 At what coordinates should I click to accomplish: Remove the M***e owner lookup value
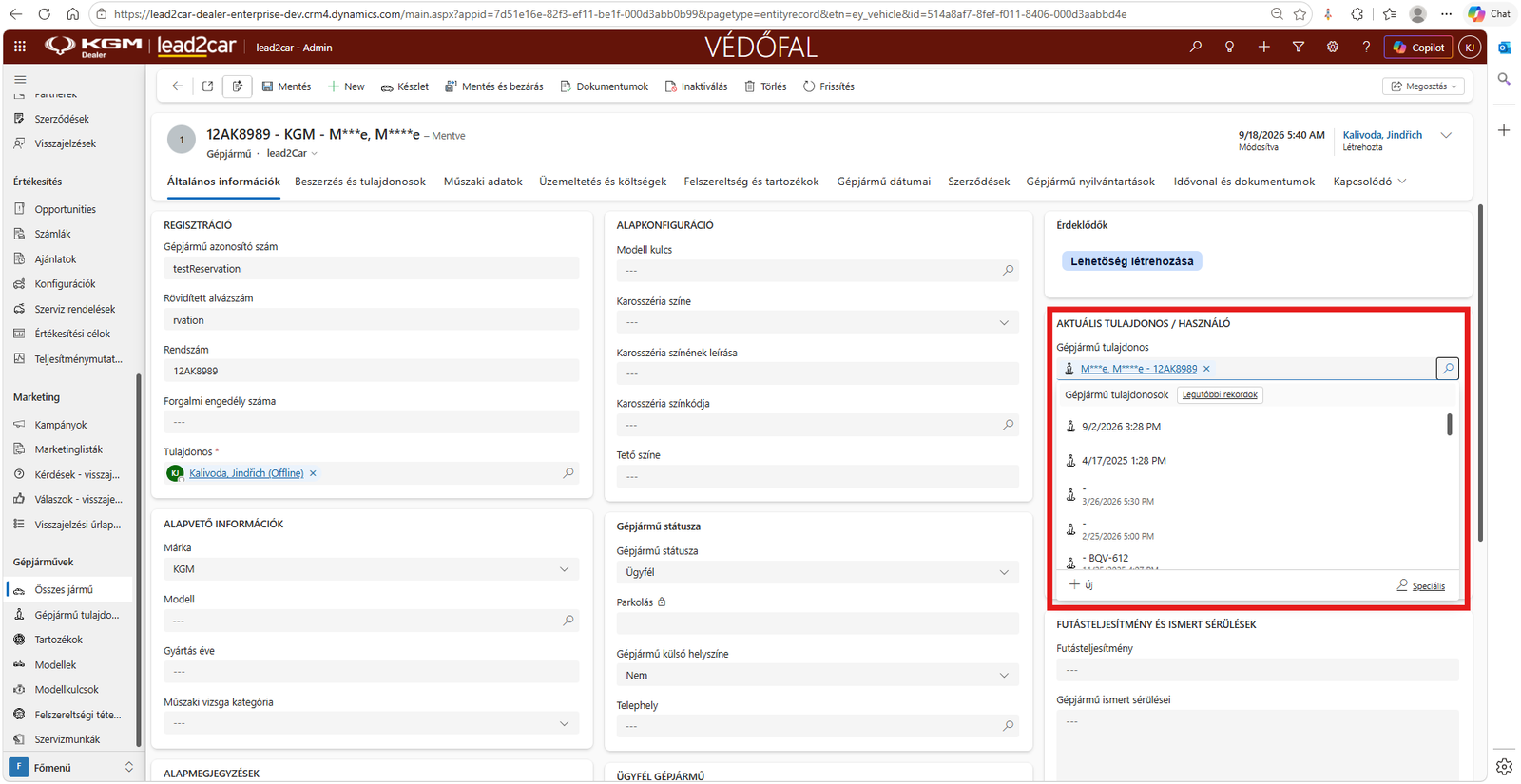1207,369
